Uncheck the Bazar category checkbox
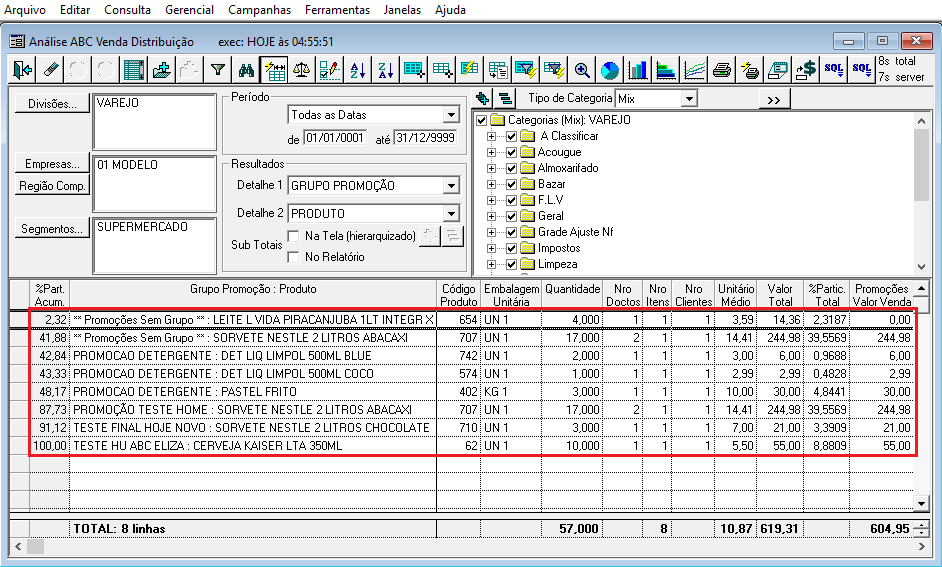Viewport: 942px width, 567px height. 511,184
